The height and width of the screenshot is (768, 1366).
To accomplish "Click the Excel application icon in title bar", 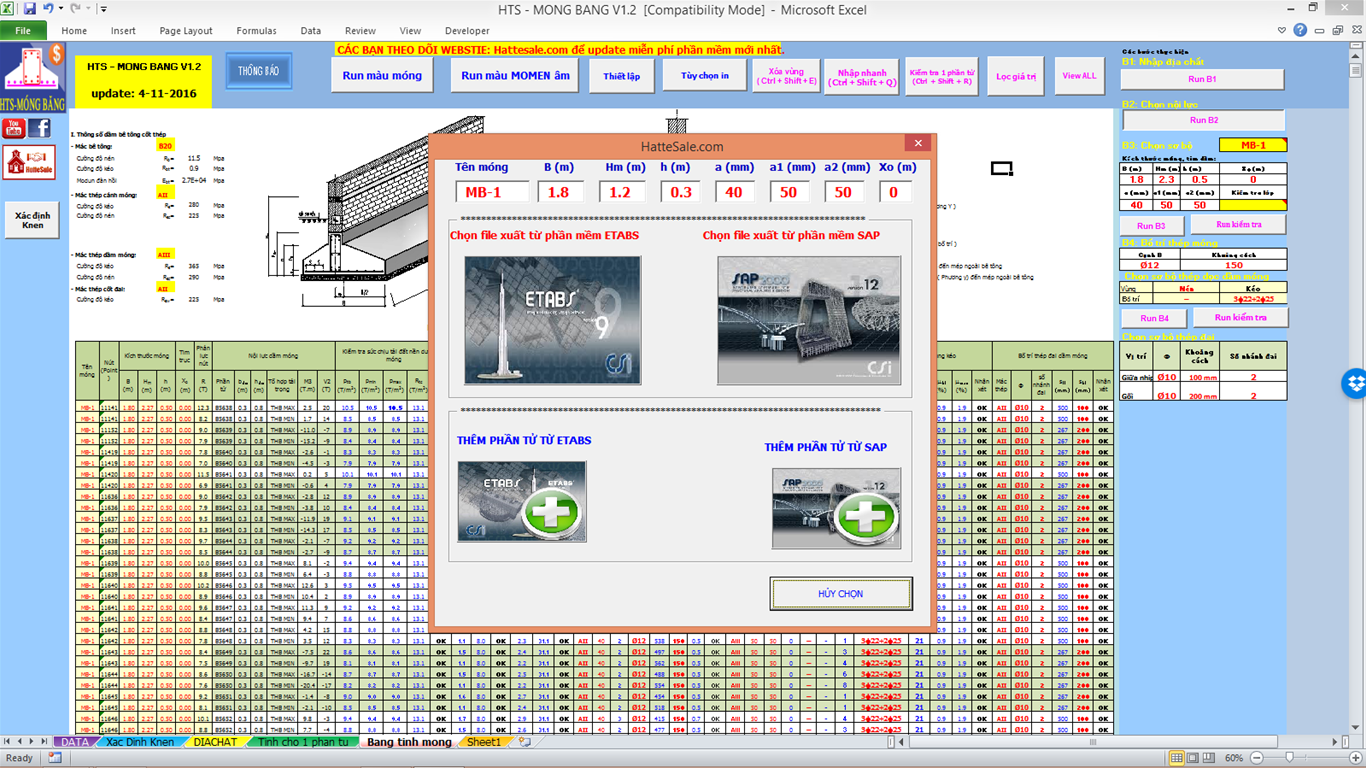I will coord(8,8).
